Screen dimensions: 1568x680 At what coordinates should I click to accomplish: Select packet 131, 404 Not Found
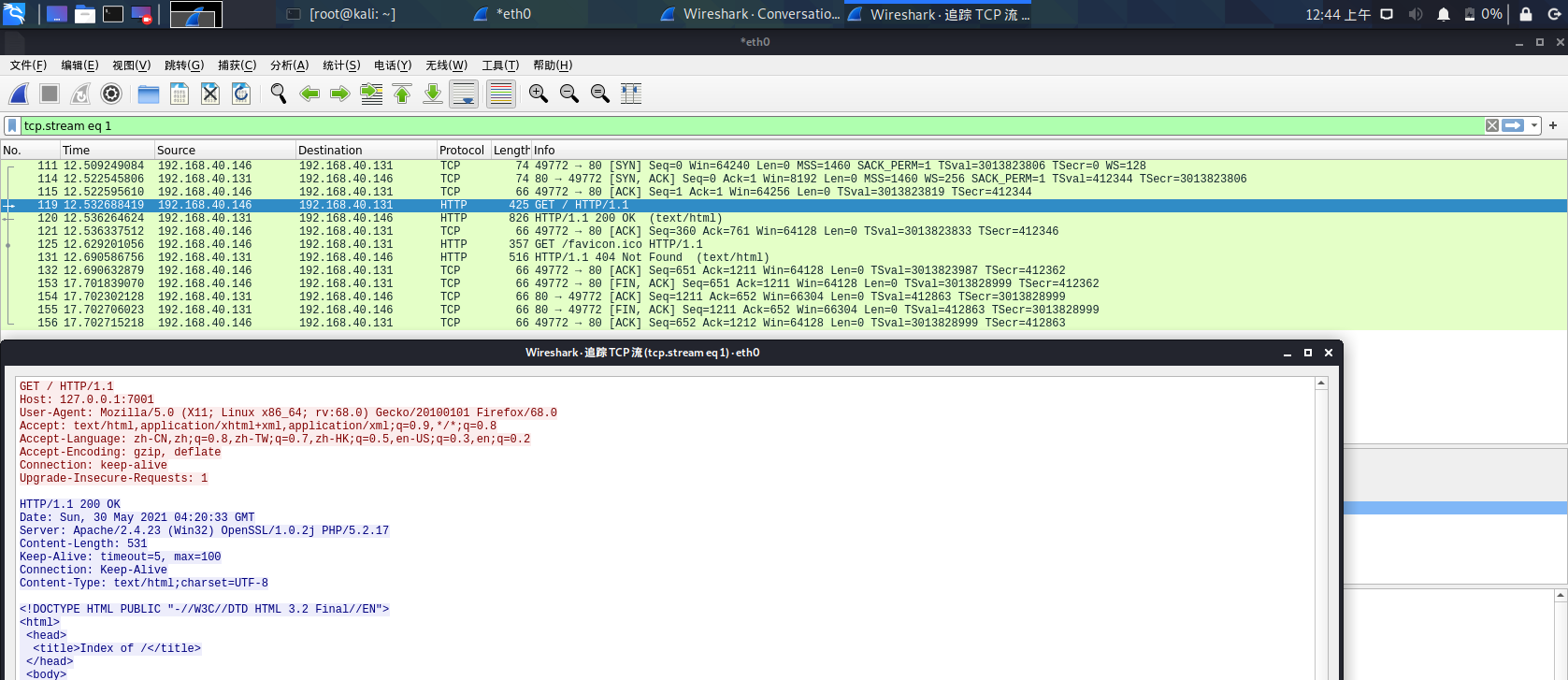(x=784, y=257)
